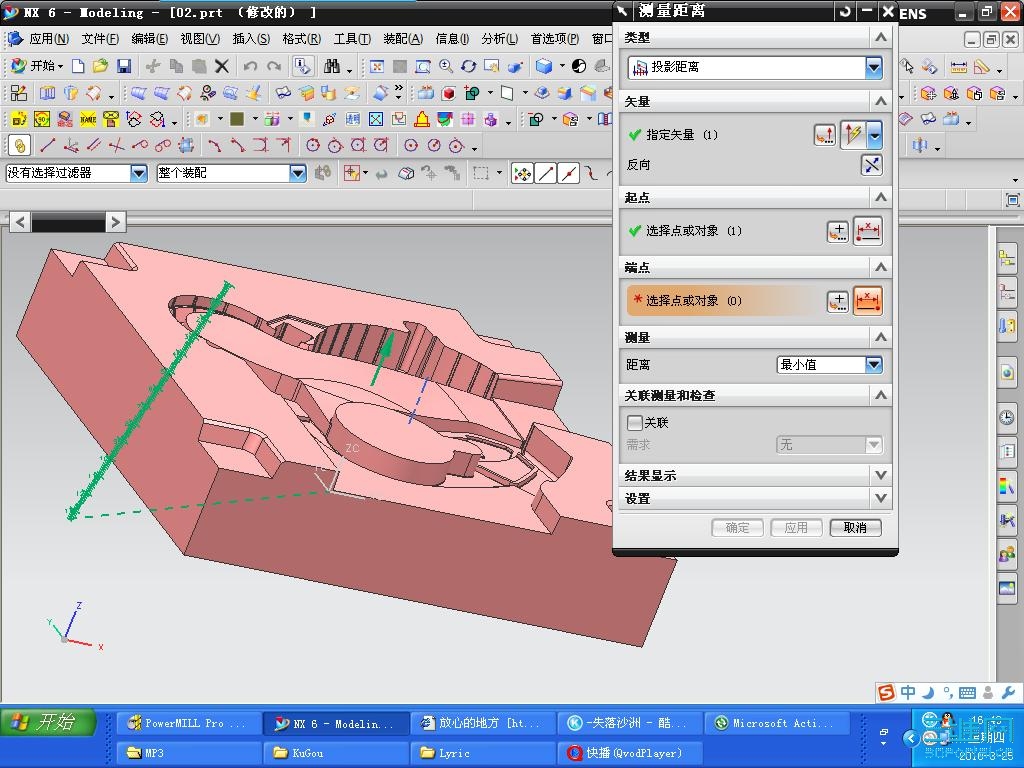Click the Reverse direction icon in dialog
Viewport: 1024px width, 768px height.
point(872,165)
